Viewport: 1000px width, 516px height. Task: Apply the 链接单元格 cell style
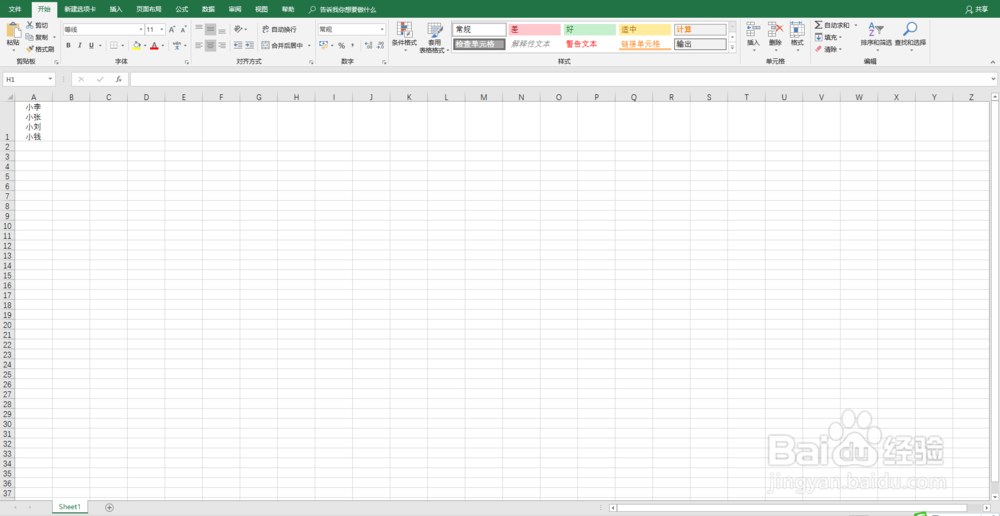(645, 44)
